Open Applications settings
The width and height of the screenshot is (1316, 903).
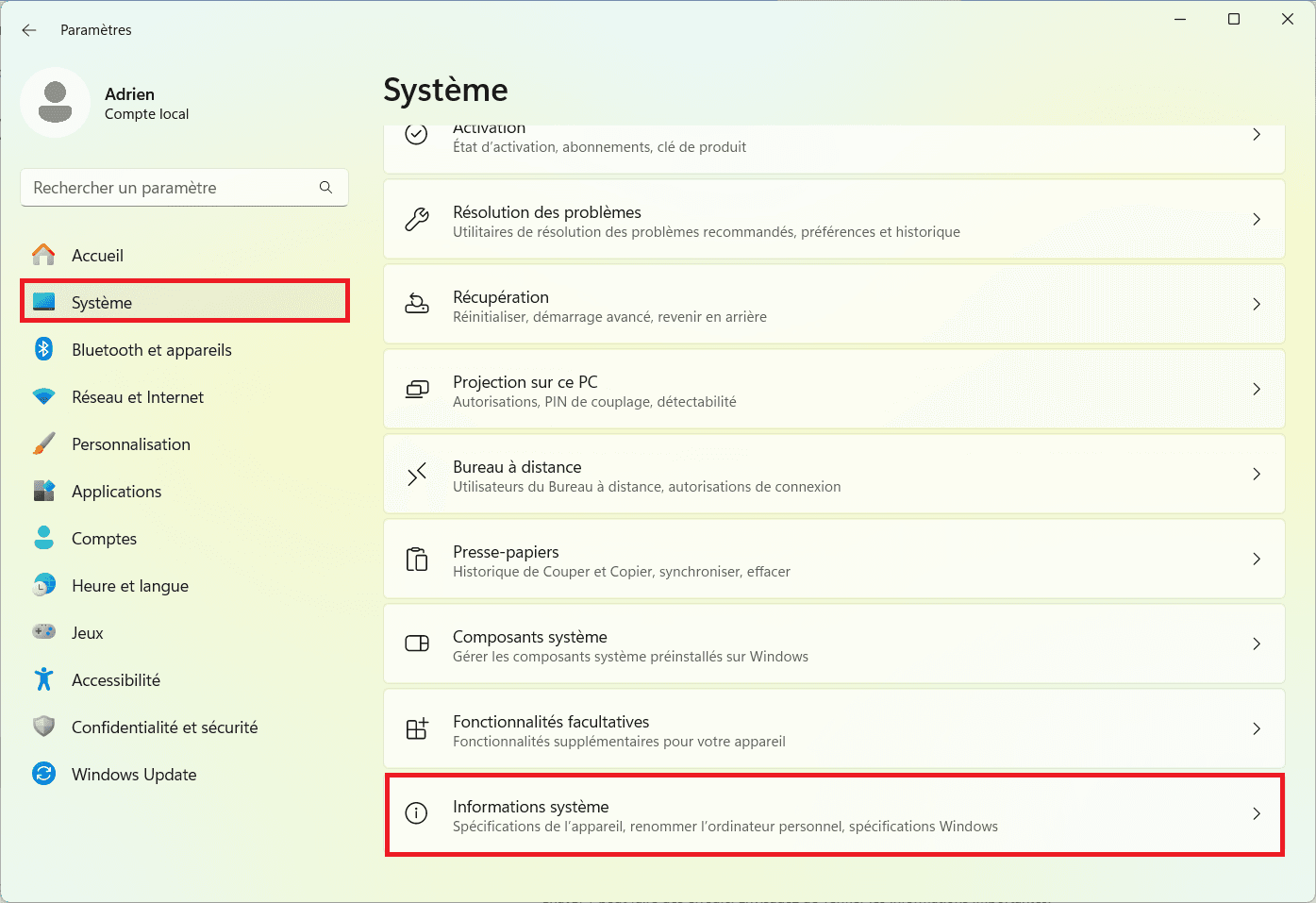[184, 491]
